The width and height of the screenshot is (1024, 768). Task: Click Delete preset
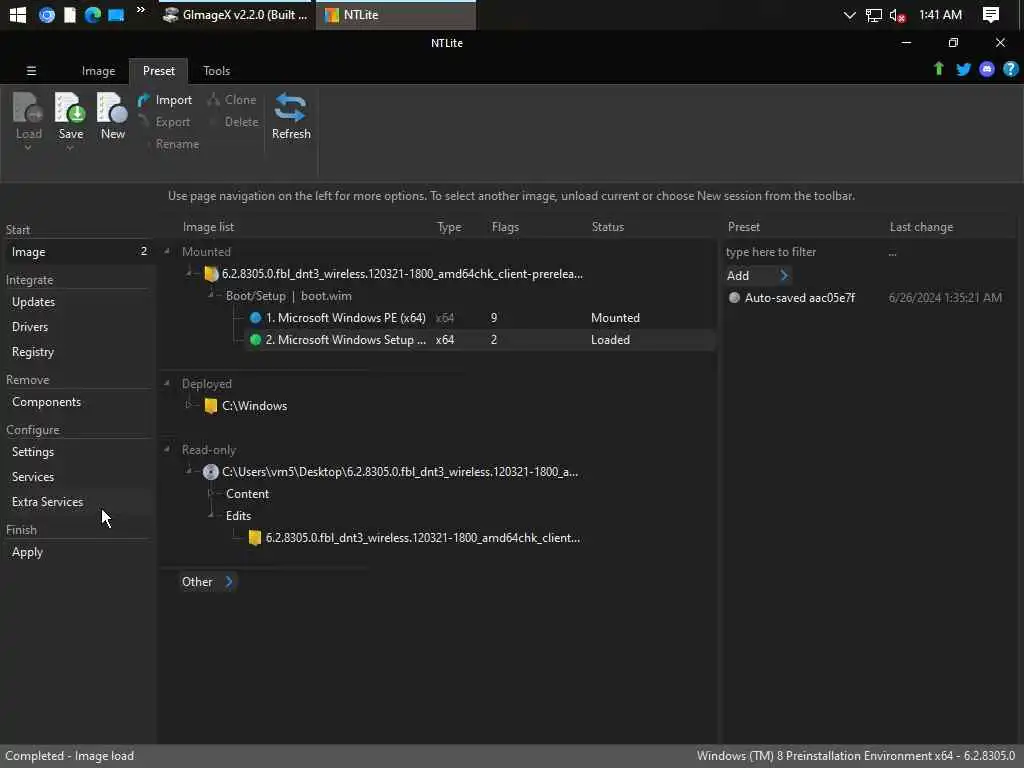coord(234,122)
